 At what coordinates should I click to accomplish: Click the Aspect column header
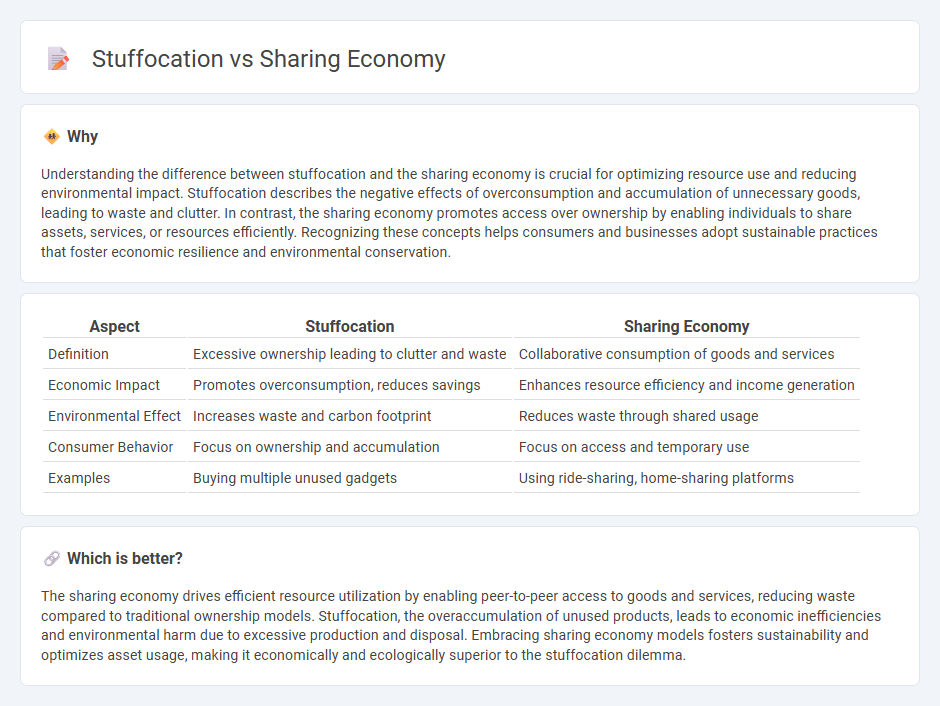115,326
